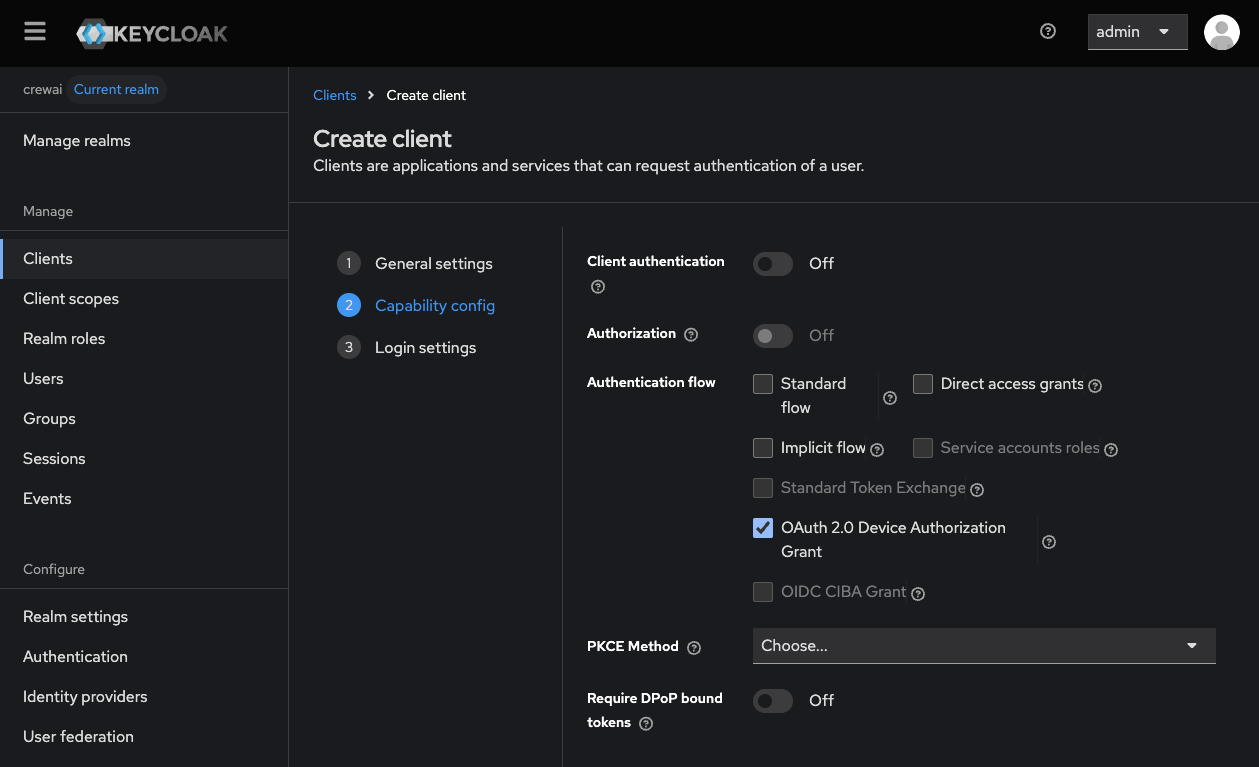The width and height of the screenshot is (1259, 767).
Task: Select Users in the sidebar
Action: coord(43,378)
